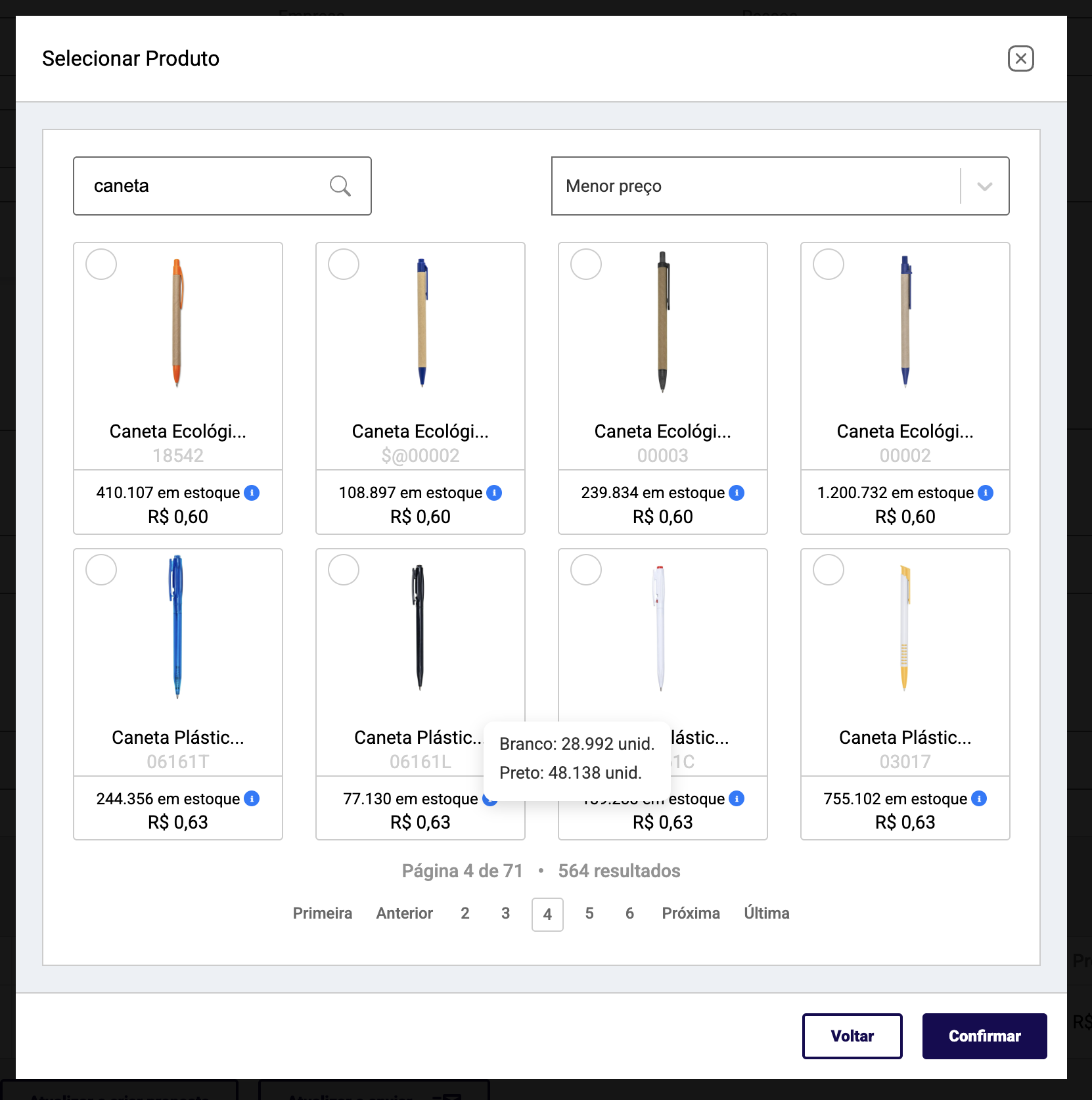Click 244.356 em estoque text
The image size is (1092, 1100).
pyautogui.click(x=168, y=799)
